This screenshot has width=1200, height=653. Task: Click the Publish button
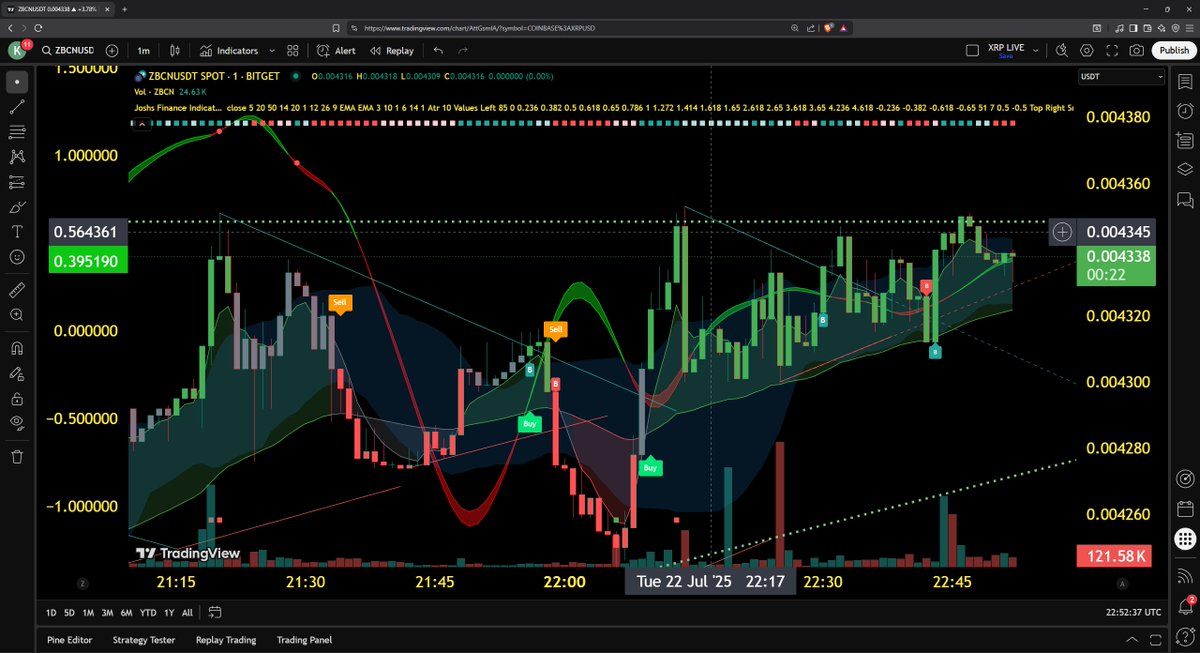[1172, 50]
